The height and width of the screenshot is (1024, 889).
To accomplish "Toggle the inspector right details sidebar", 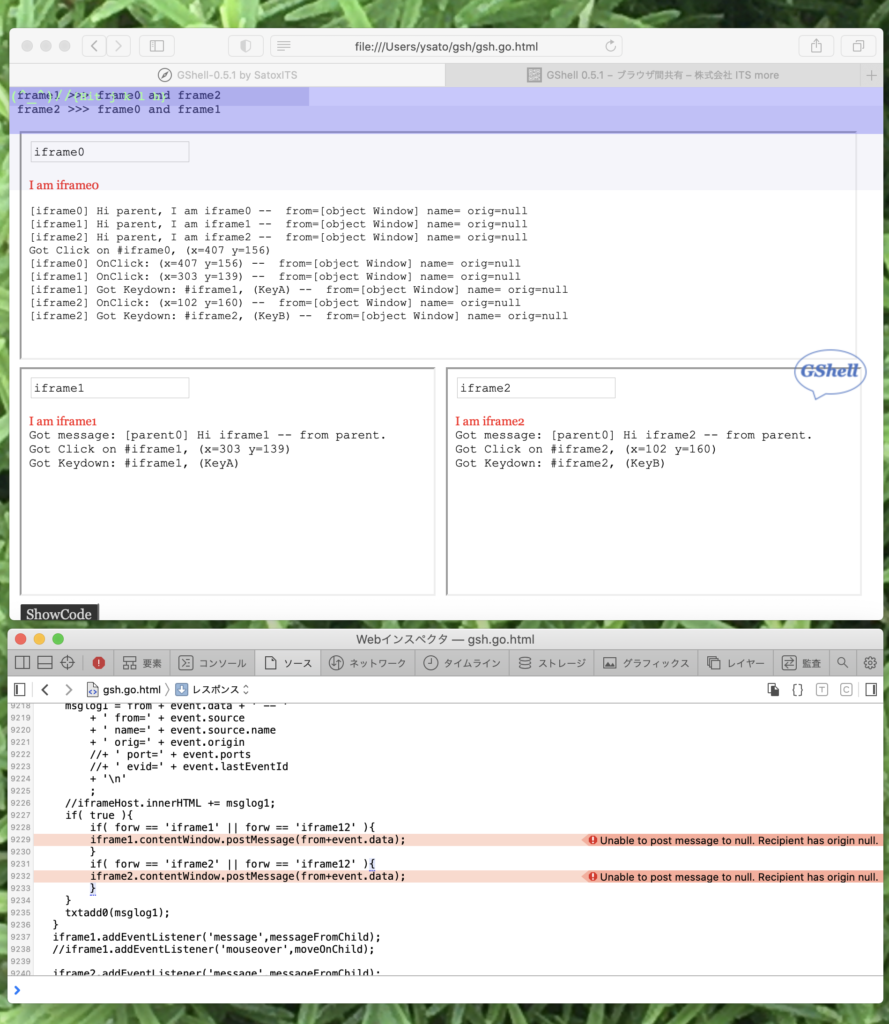I will pos(871,690).
